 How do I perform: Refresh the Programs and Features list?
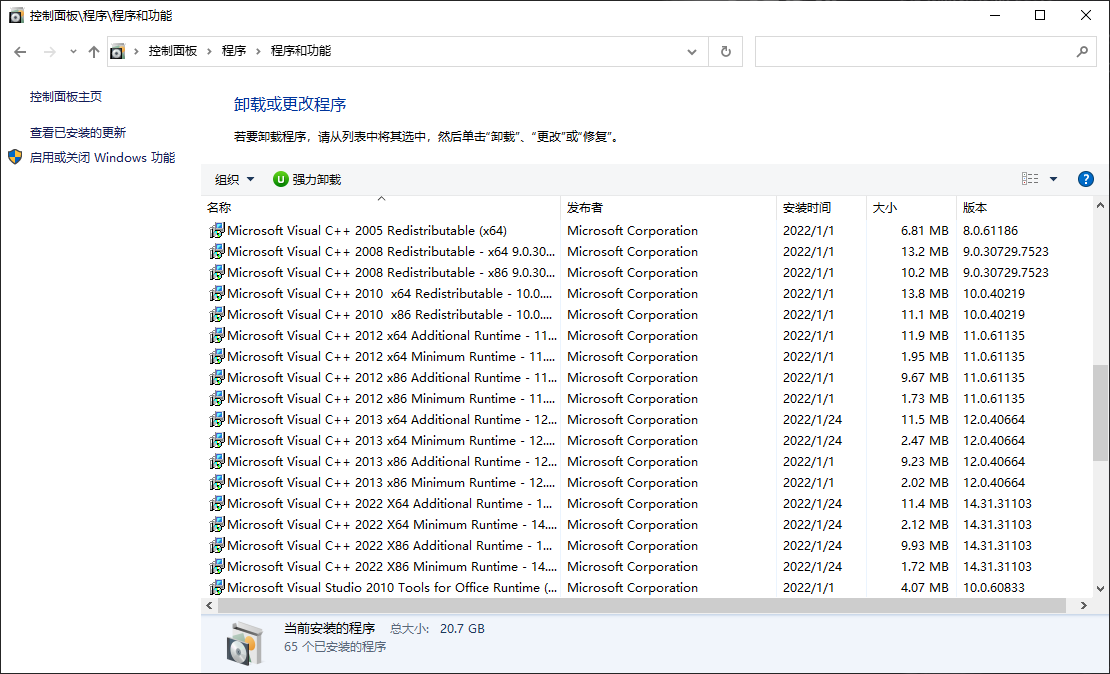(726, 52)
